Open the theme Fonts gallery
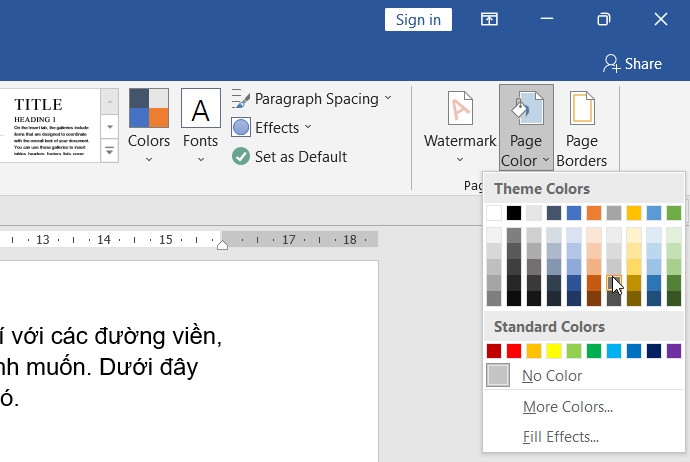The image size is (690, 462). point(201,125)
